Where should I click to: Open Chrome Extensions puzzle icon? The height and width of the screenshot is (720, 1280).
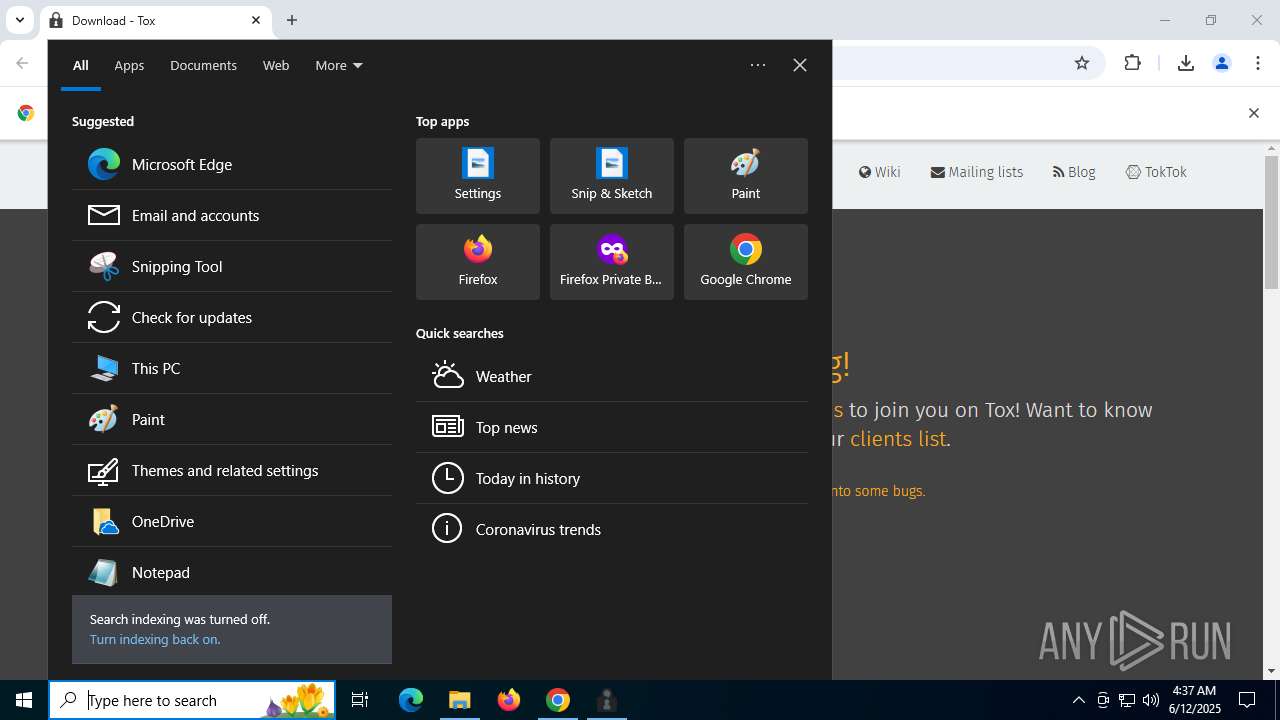[x=1132, y=63]
